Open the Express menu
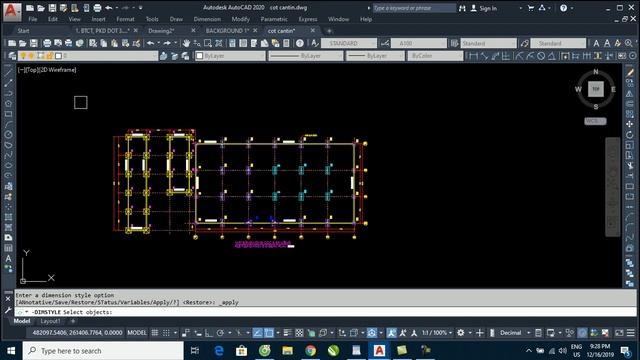 tap(308, 19)
